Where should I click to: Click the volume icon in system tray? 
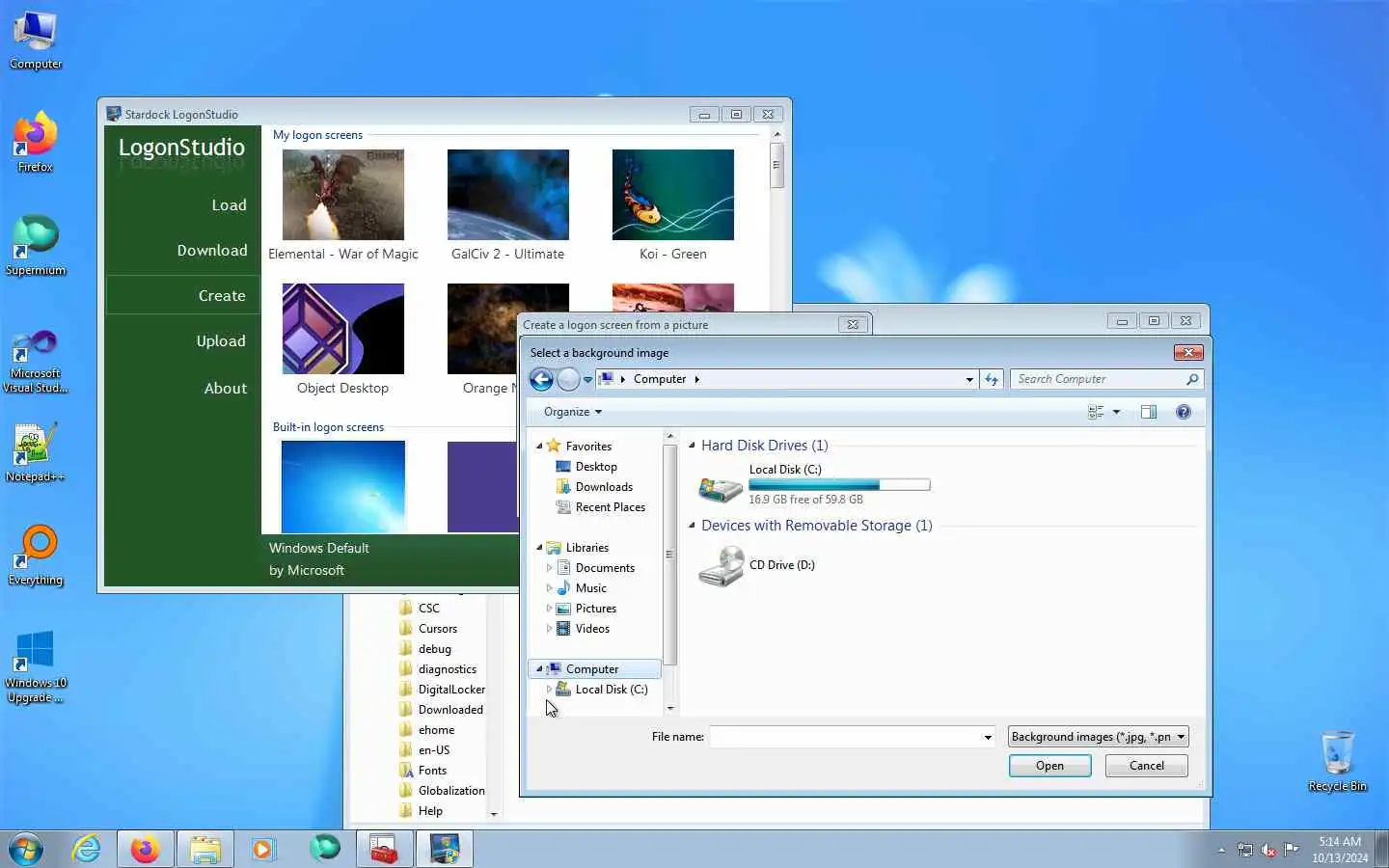click(x=1268, y=850)
